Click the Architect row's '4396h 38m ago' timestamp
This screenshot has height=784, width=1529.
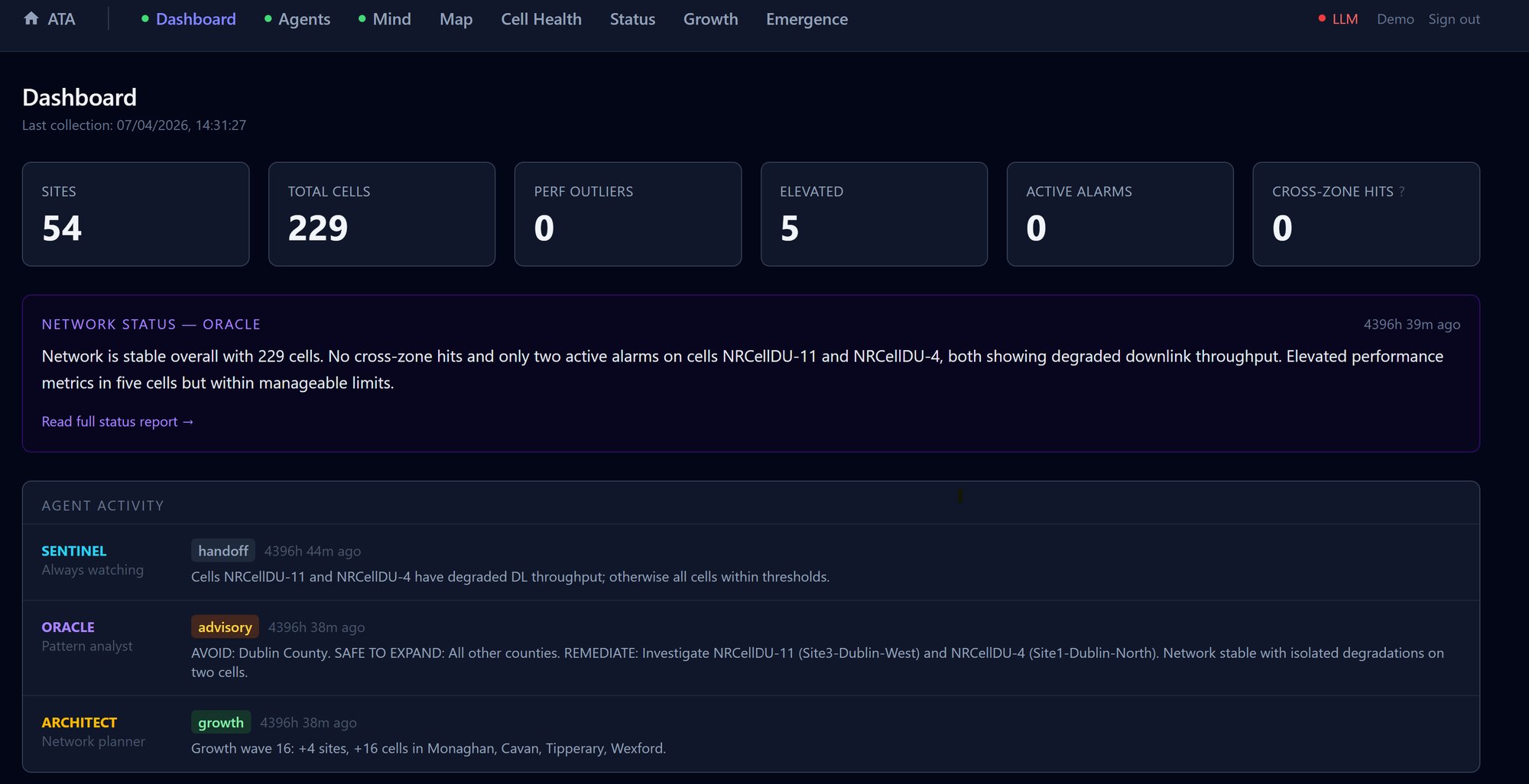[x=308, y=724]
